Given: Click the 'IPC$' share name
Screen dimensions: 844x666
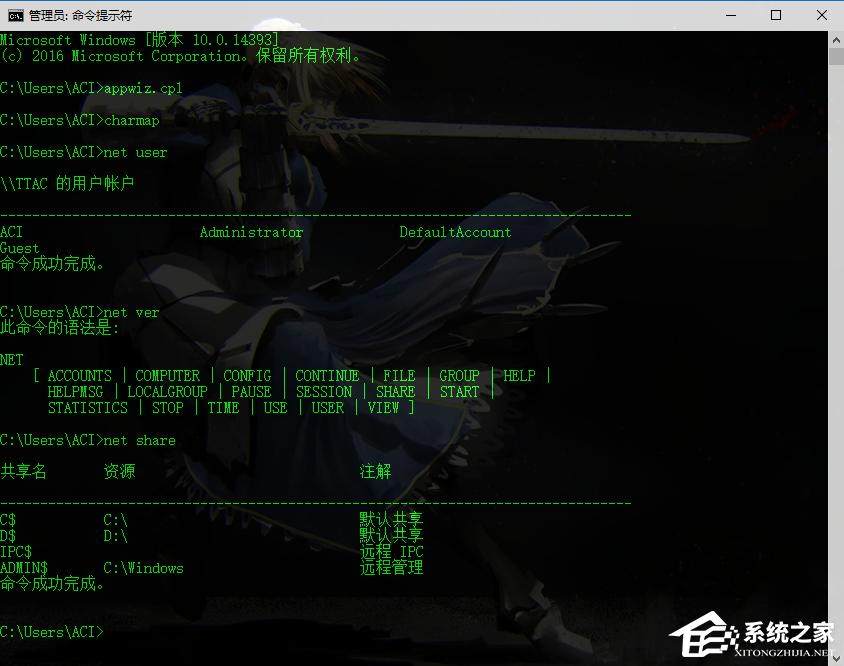Looking at the screenshot, I should tap(16, 552).
